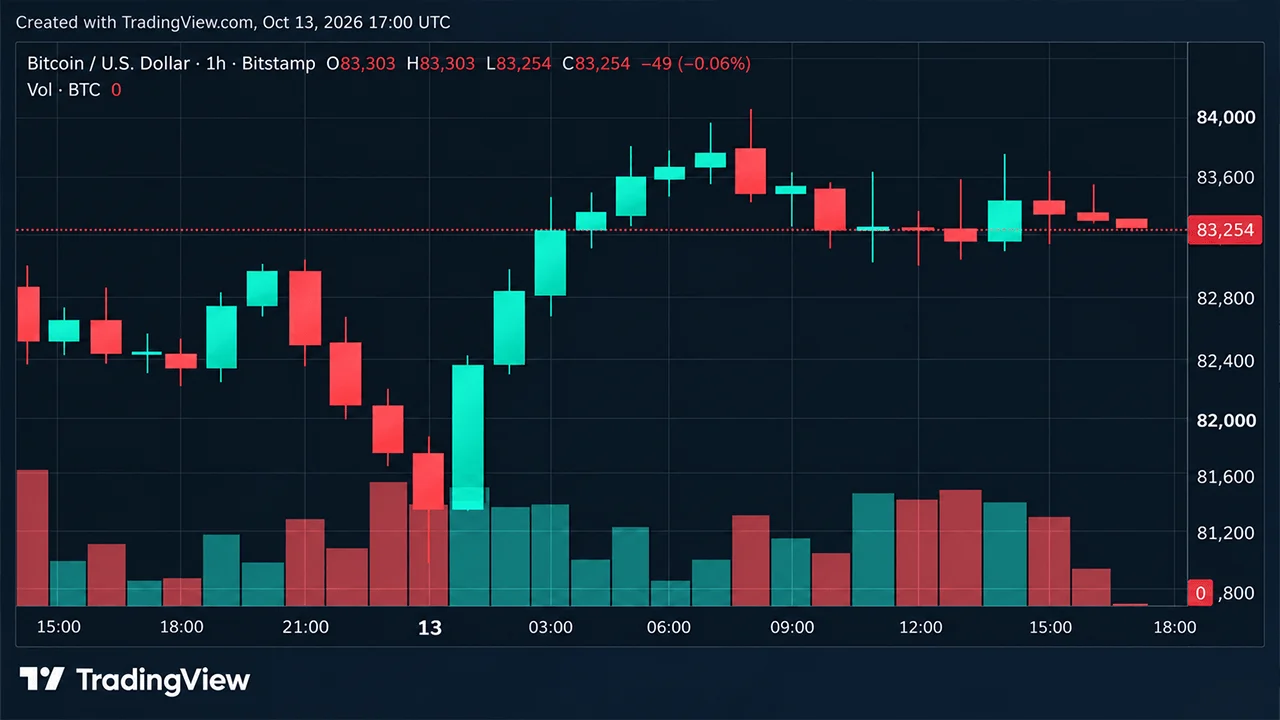
Task: Click the 13 date marker on time axis
Action: coord(429,628)
